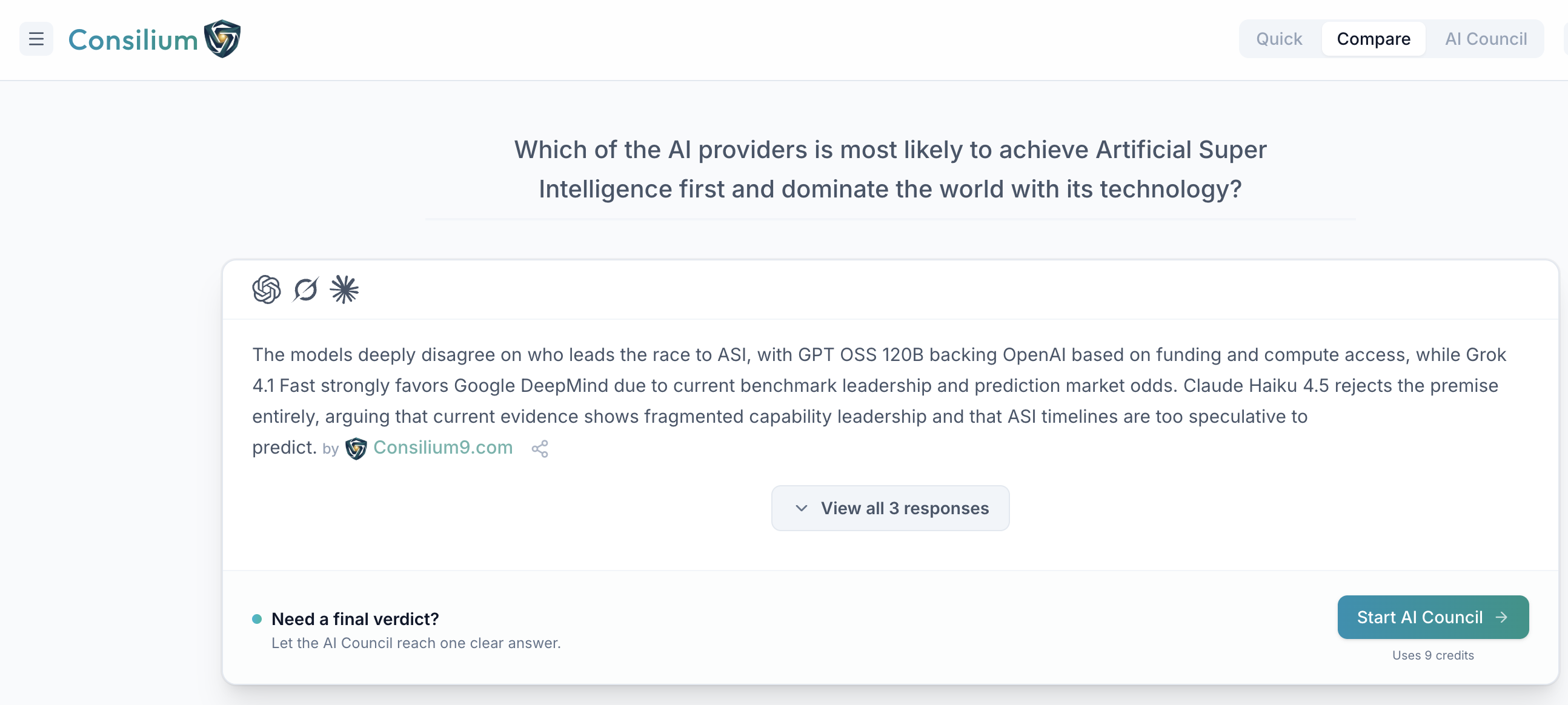Click the Need a final verdict heading
The image size is (1568, 705).
tap(355, 618)
